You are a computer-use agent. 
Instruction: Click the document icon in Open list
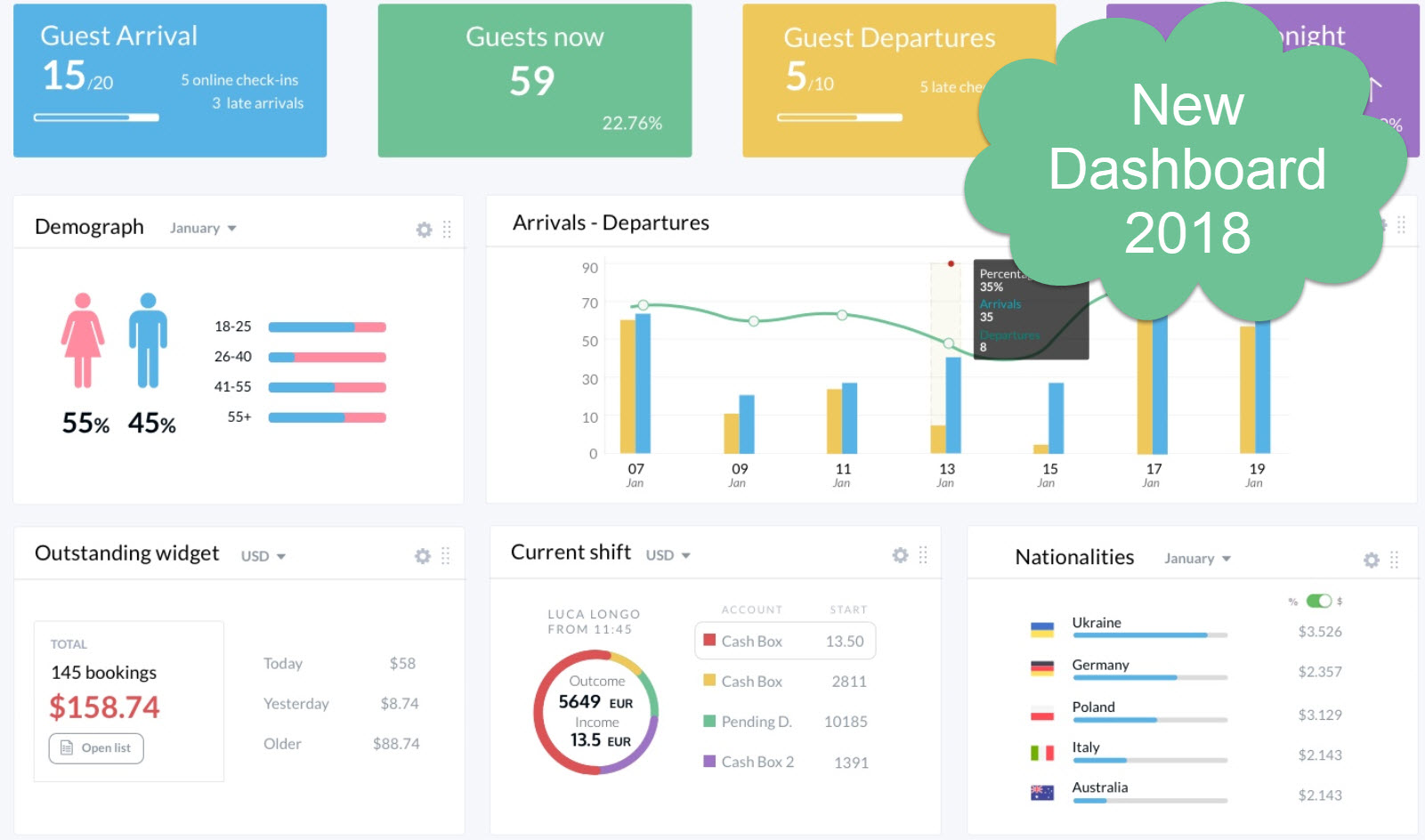click(67, 747)
